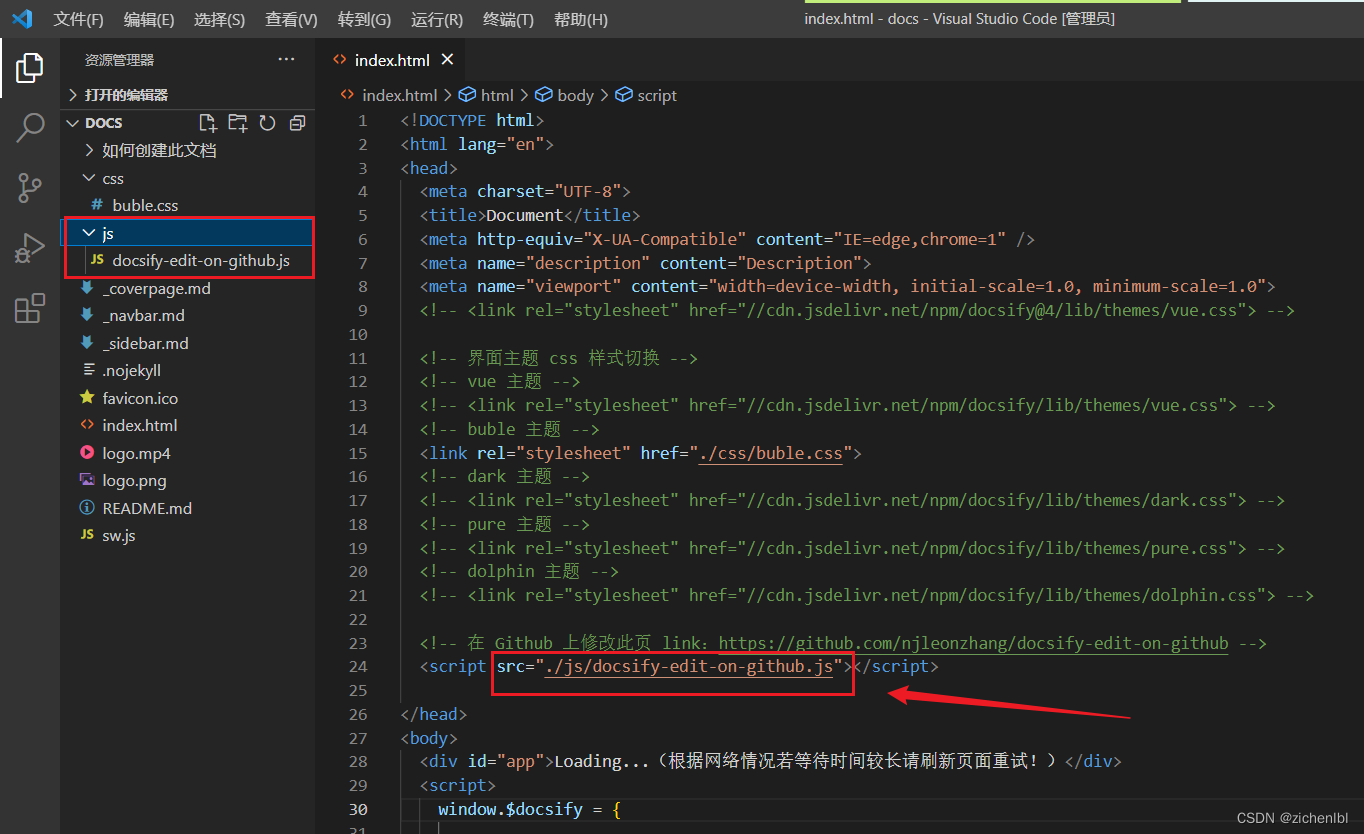The image size is (1364, 834).
Task: Expand the 如何创建此文档 folder
Action: [x=188, y=150]
